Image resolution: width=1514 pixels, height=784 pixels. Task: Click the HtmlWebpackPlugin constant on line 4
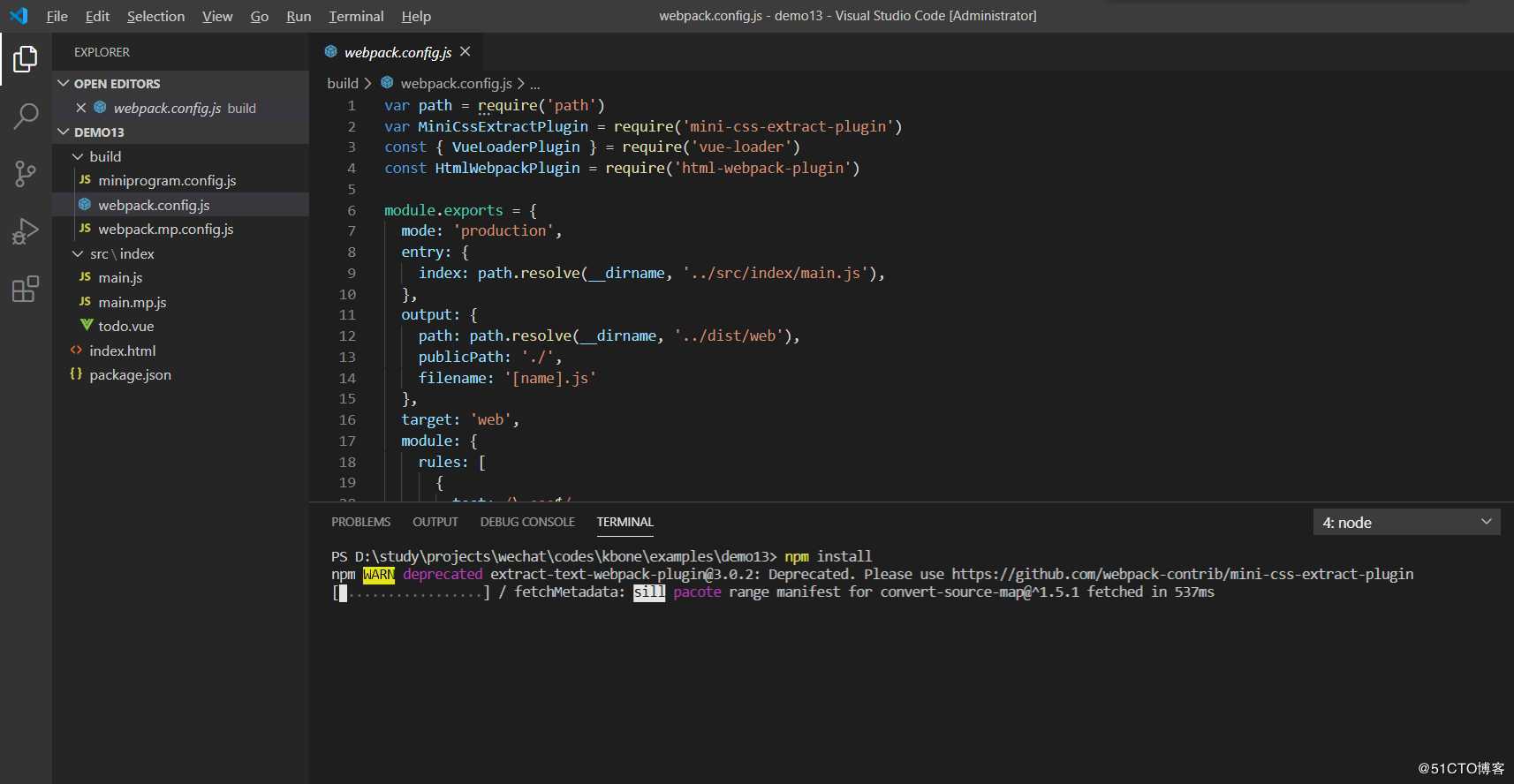coord(507,168)
